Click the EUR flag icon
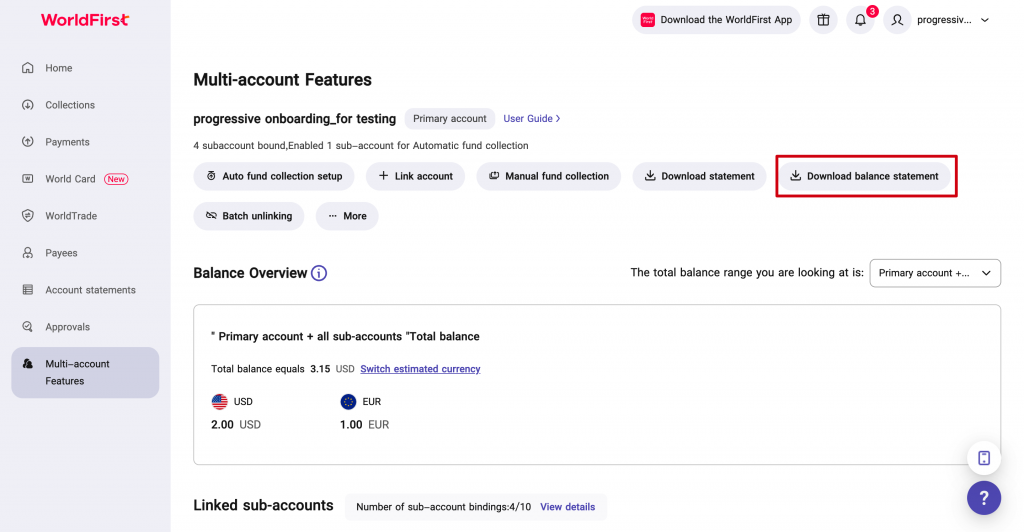This screenshot has width=1024, height=532. (348, 401)
